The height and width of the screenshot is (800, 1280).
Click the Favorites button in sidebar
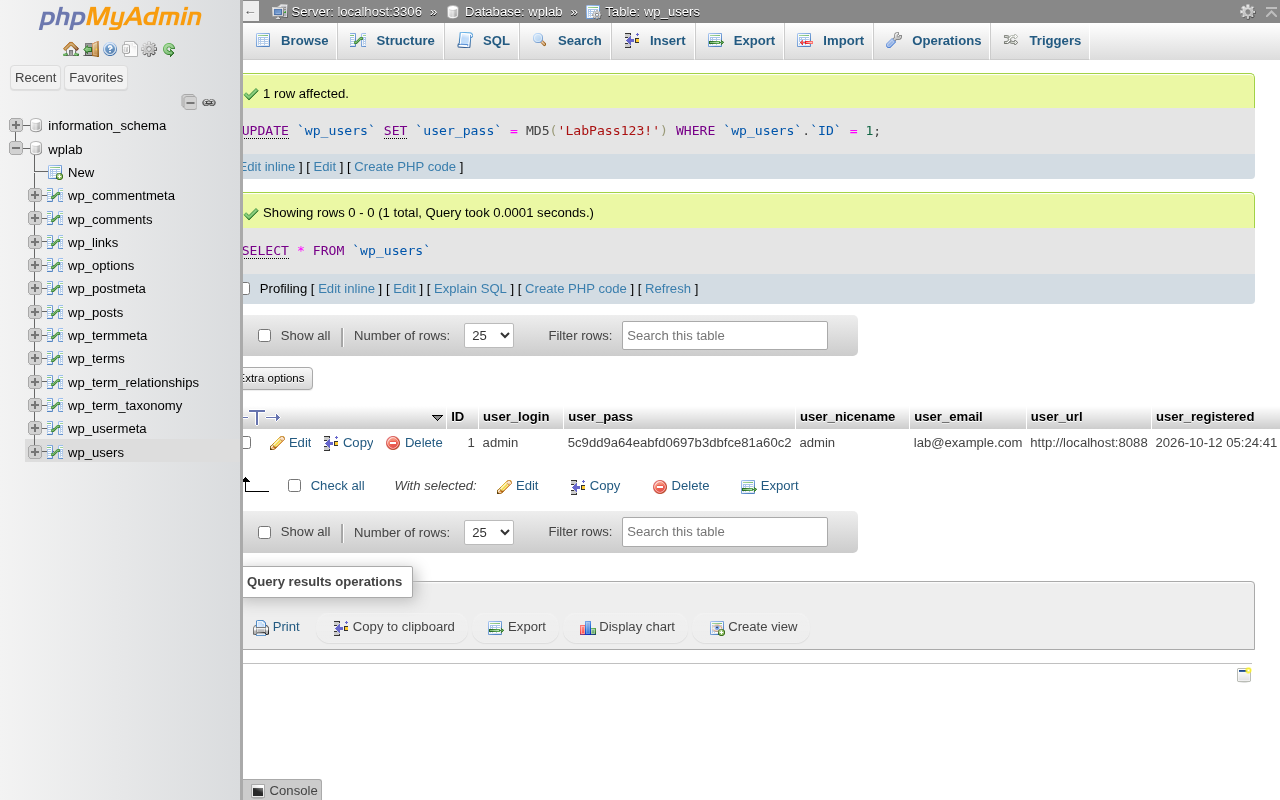pos(96,78)
